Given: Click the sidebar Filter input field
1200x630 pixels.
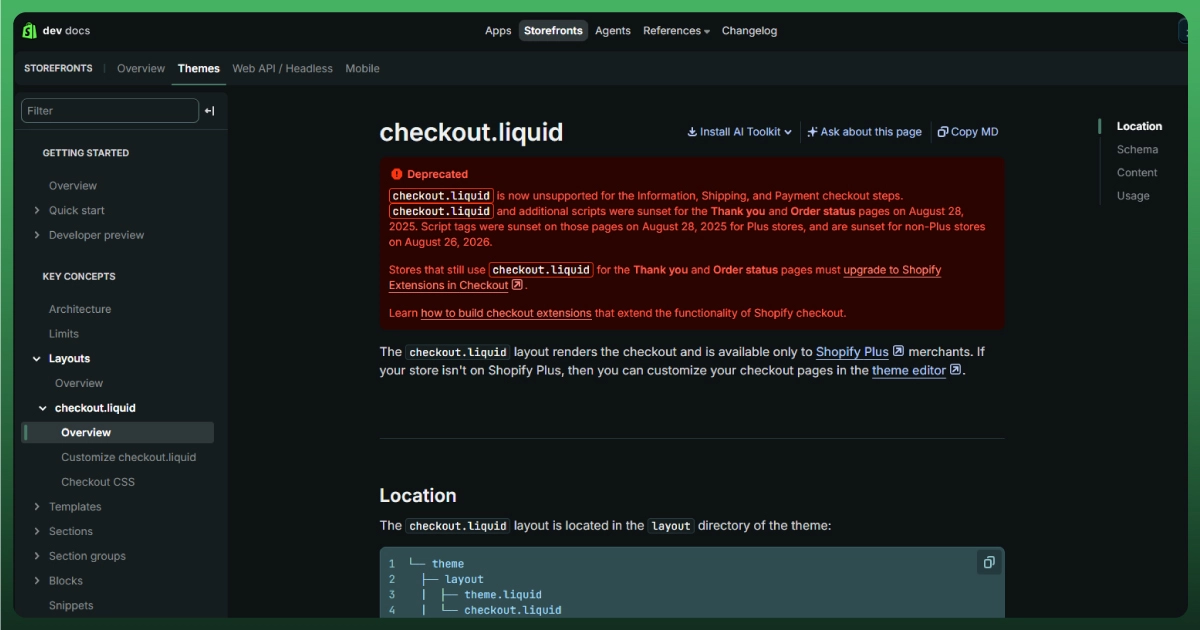Looking at the screenshot, I should [110, 111].
